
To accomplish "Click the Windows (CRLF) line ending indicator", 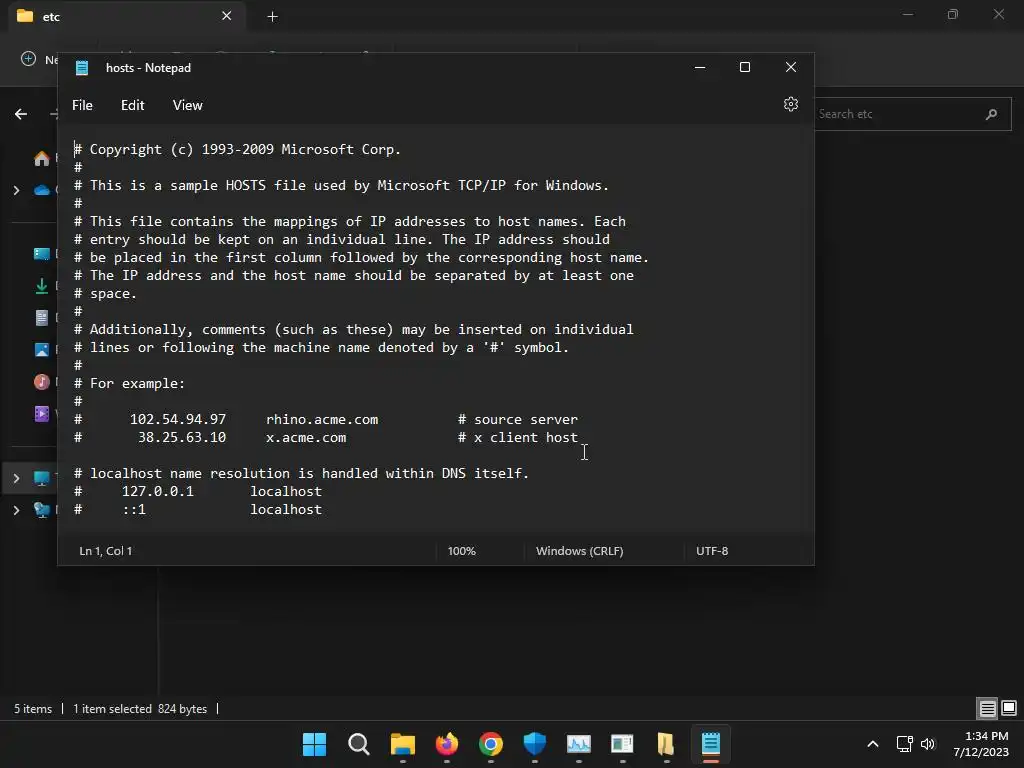I will tap(579, 551).
